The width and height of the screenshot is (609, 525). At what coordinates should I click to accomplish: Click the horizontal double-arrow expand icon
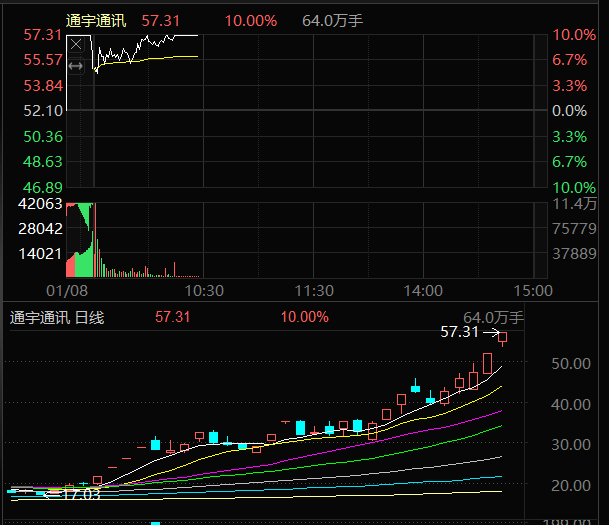coord(76,66)
